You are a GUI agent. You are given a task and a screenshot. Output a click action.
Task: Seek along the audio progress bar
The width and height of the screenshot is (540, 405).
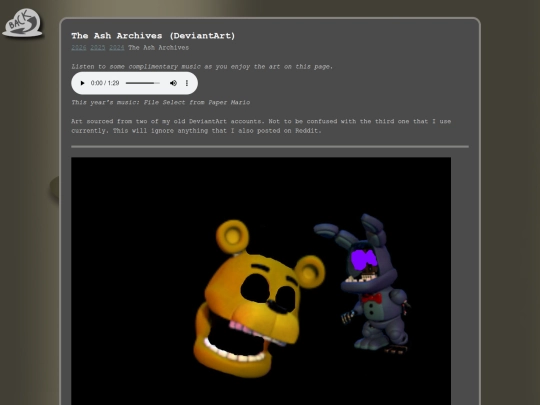(143, 83)
